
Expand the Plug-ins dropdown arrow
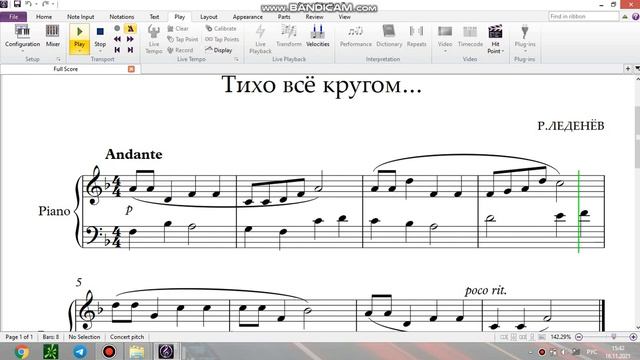pos(525,51)
